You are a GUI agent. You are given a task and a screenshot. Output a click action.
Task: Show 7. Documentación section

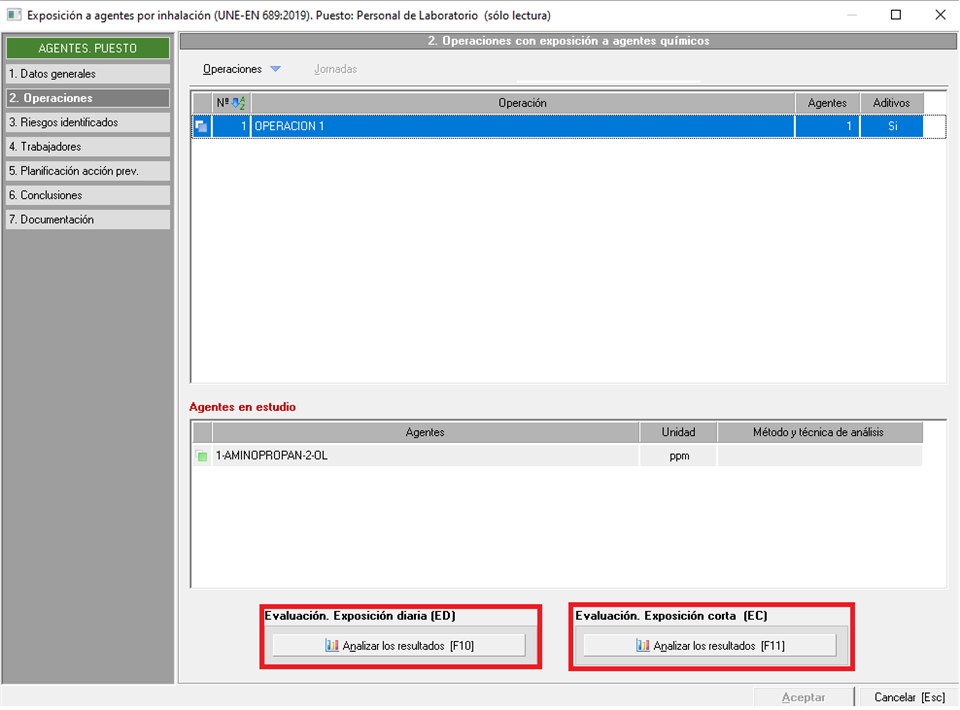coord(88,219)
